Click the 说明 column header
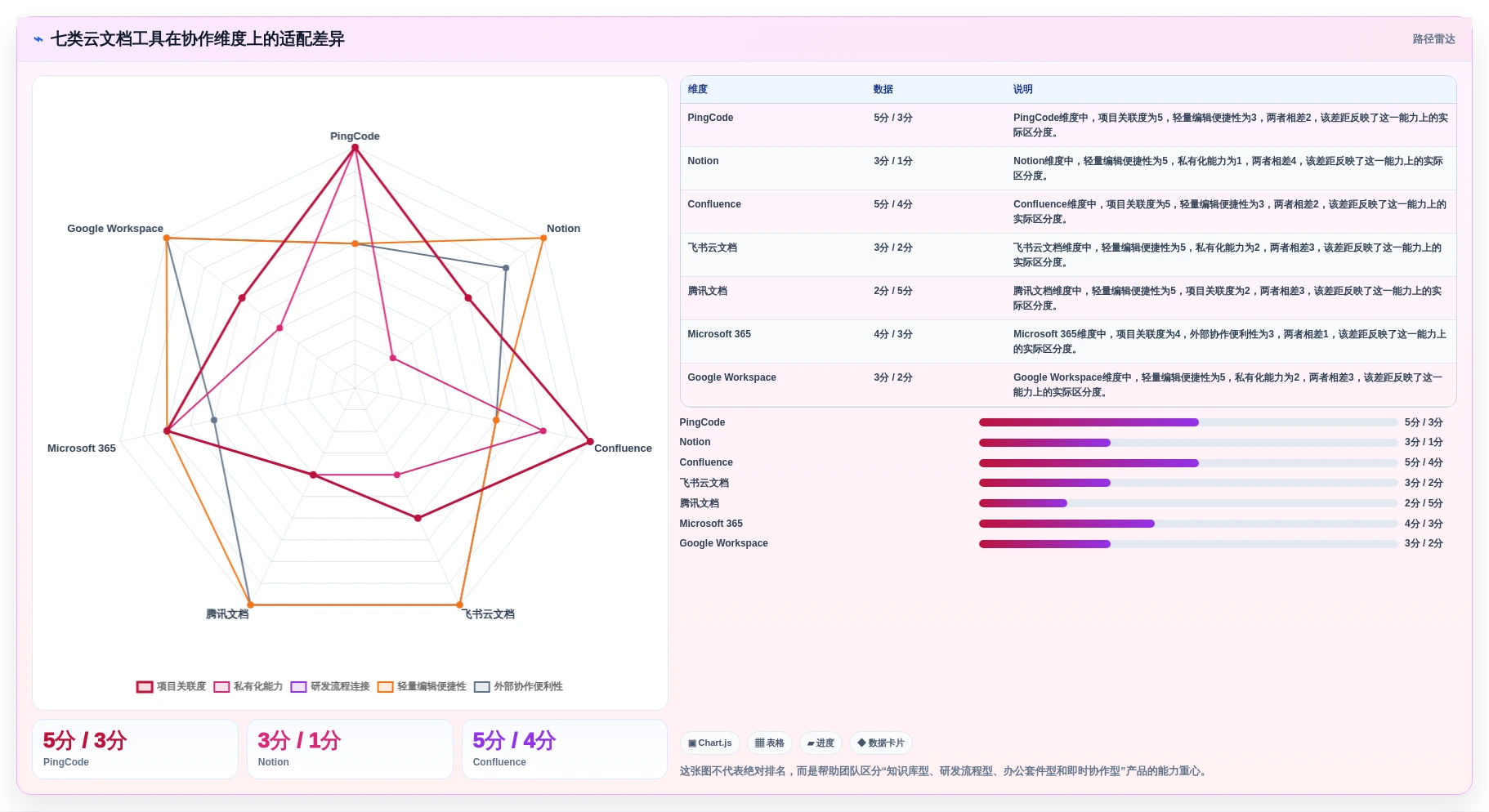Image resolution: width=1489 pixels, height=812 pixels. pos(1023,90)
